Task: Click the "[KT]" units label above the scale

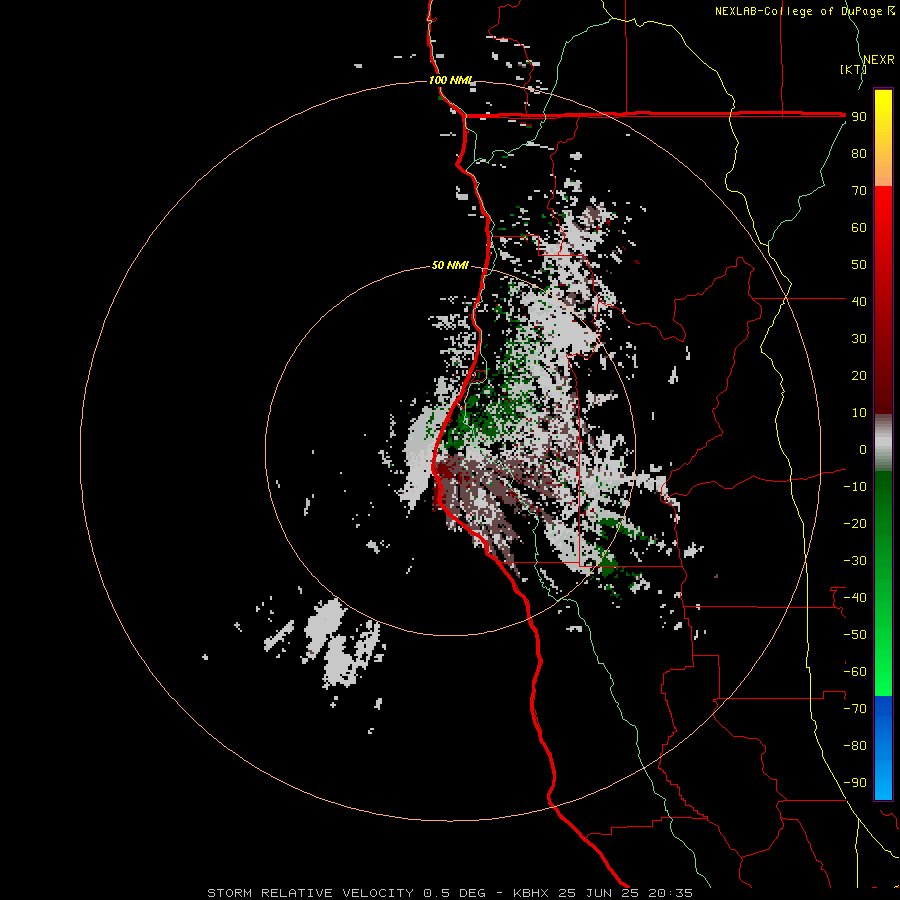Action: (853, 69)
